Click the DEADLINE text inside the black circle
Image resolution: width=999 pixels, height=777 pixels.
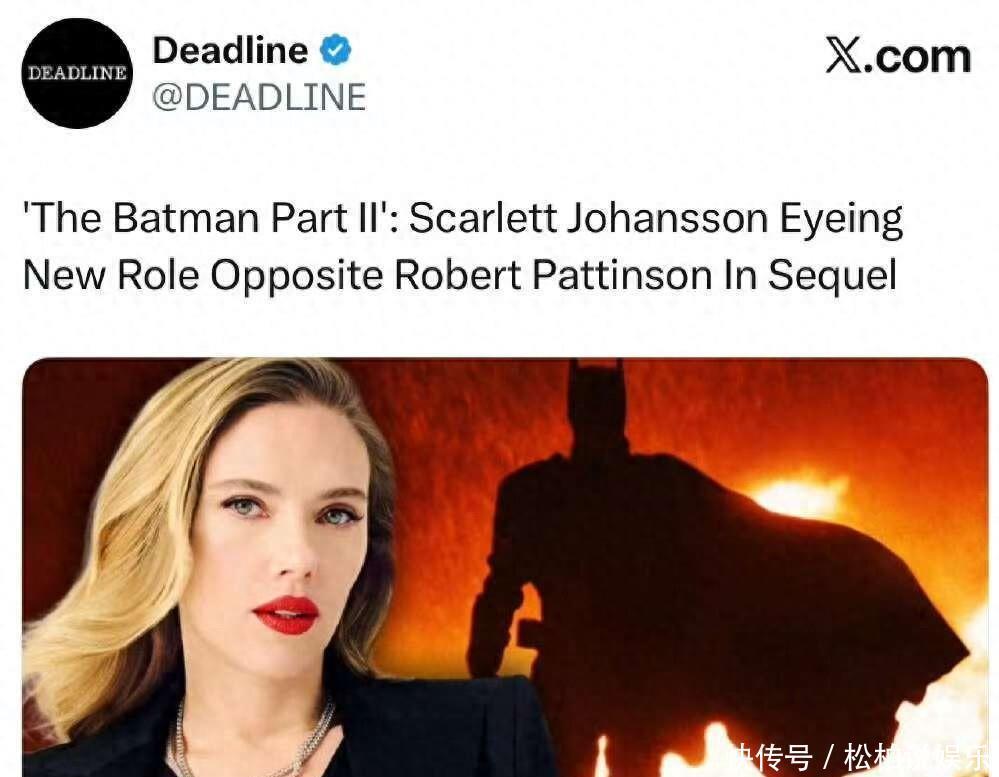pyautogui.click(x=77, y=73)
